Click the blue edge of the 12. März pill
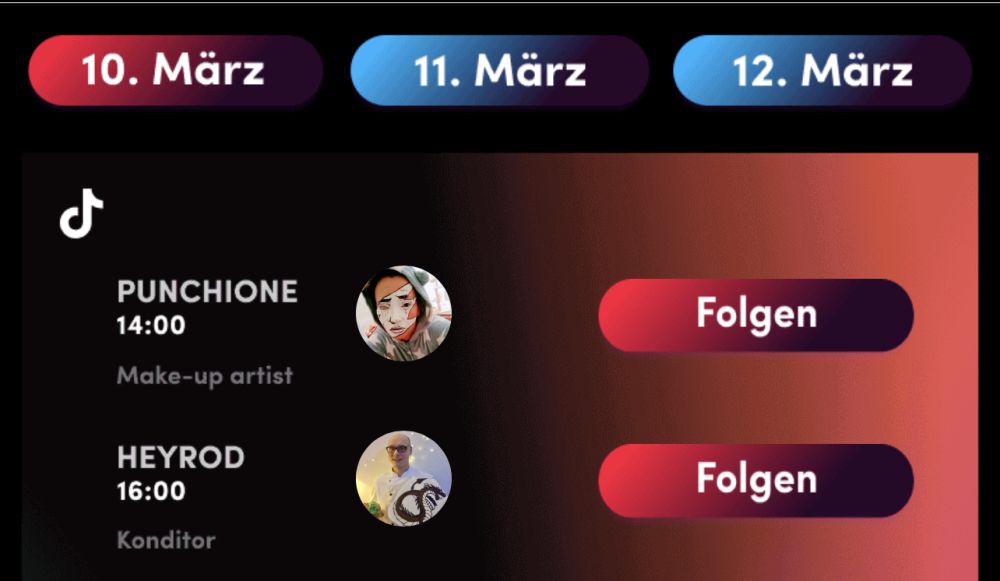This screenshot has height=581, width=1000. tap(693, 70)
